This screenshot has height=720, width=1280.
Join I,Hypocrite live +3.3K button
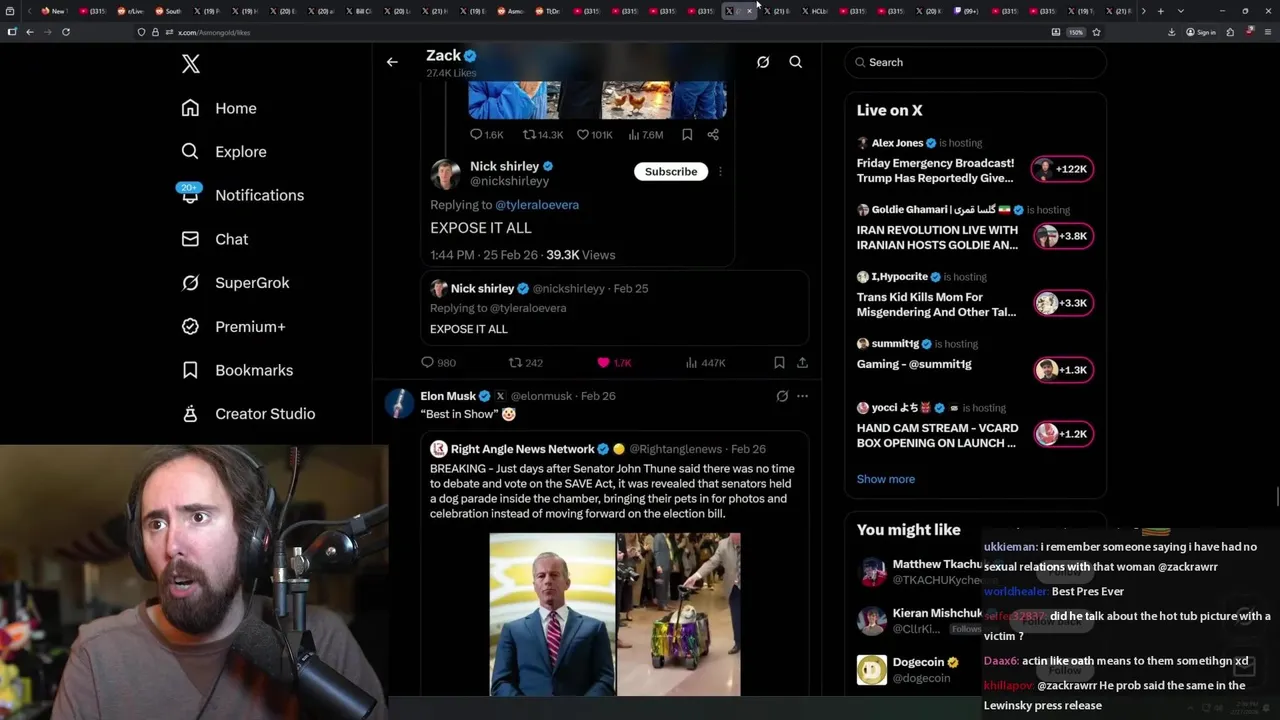(1063, 303)
